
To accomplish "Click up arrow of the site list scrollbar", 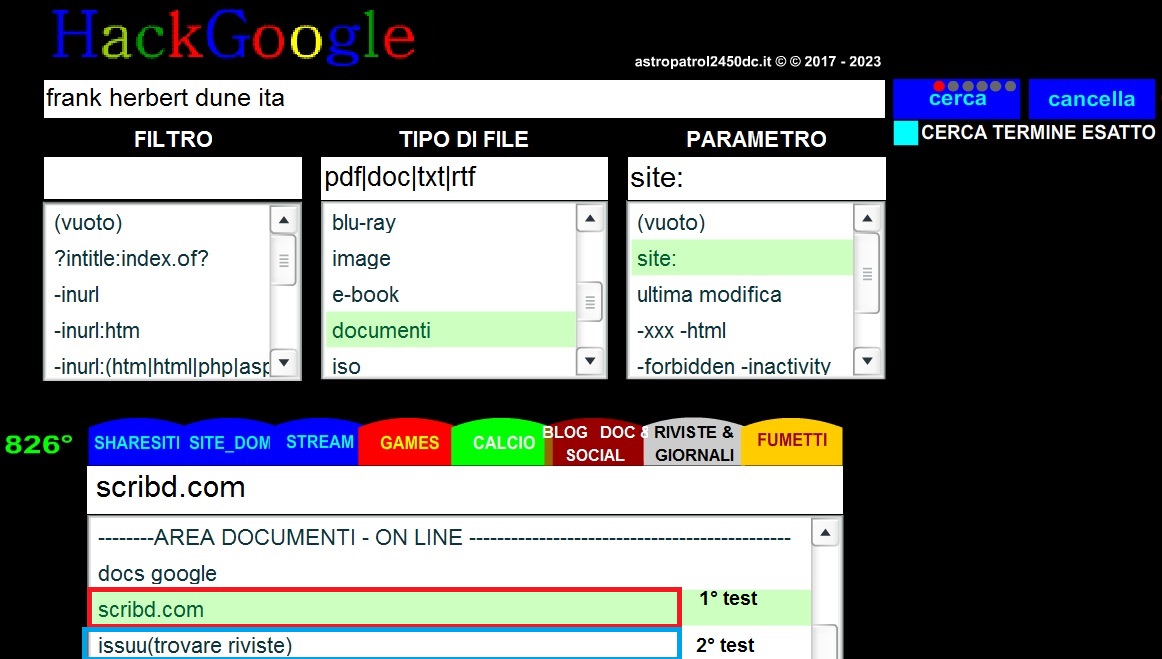I will [825, 533].
